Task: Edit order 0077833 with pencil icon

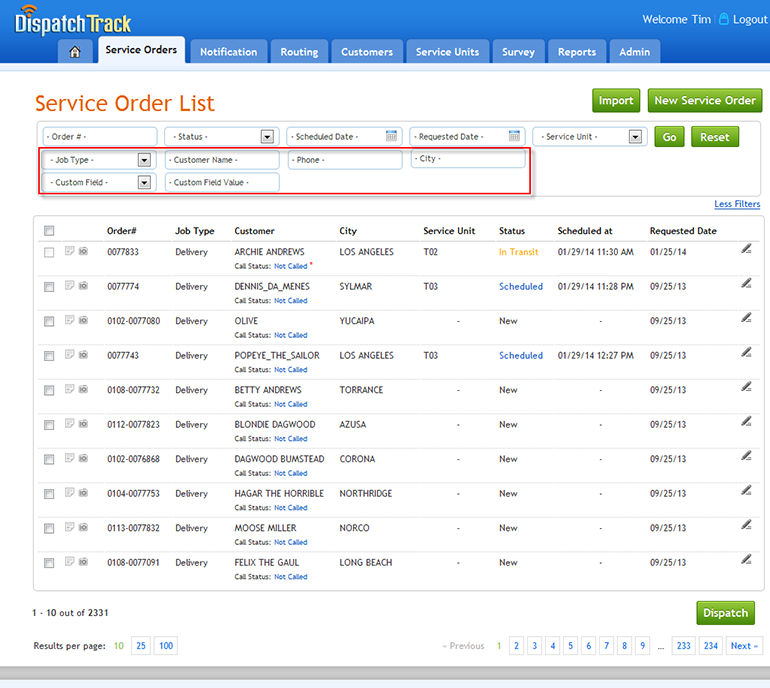Action: 746,249
